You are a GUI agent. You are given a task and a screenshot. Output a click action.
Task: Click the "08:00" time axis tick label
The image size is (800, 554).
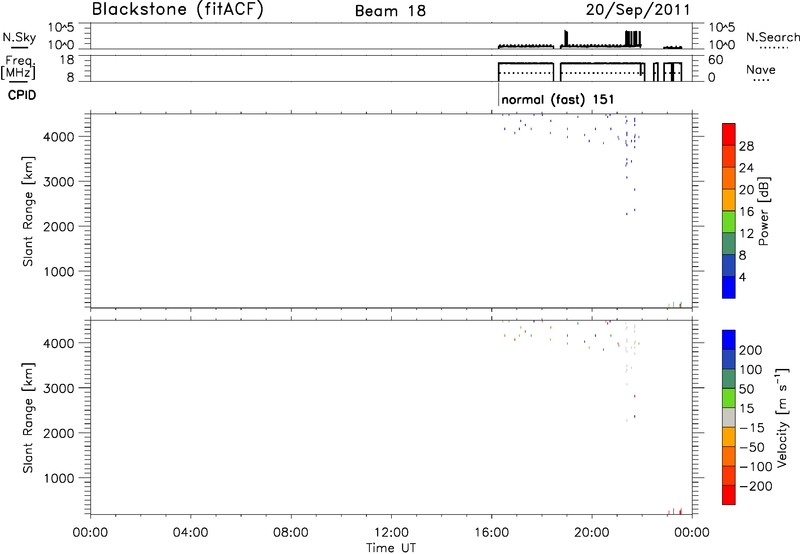(291, 533)
